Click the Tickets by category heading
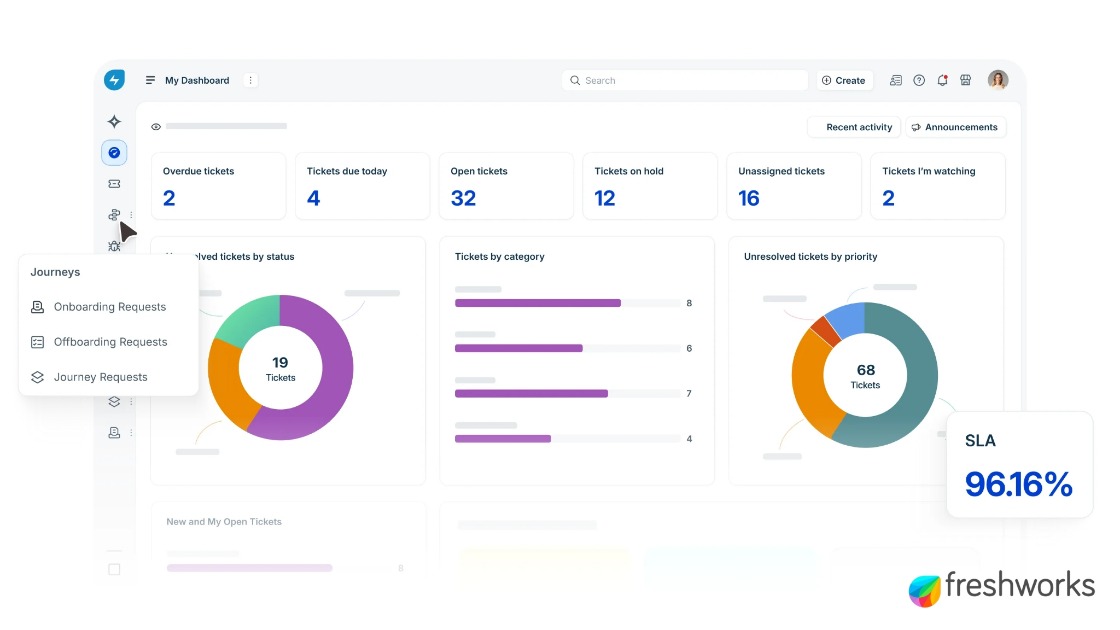Viewport: 1120px width, 630px height. pyautogui.click(x=499, y=256)
